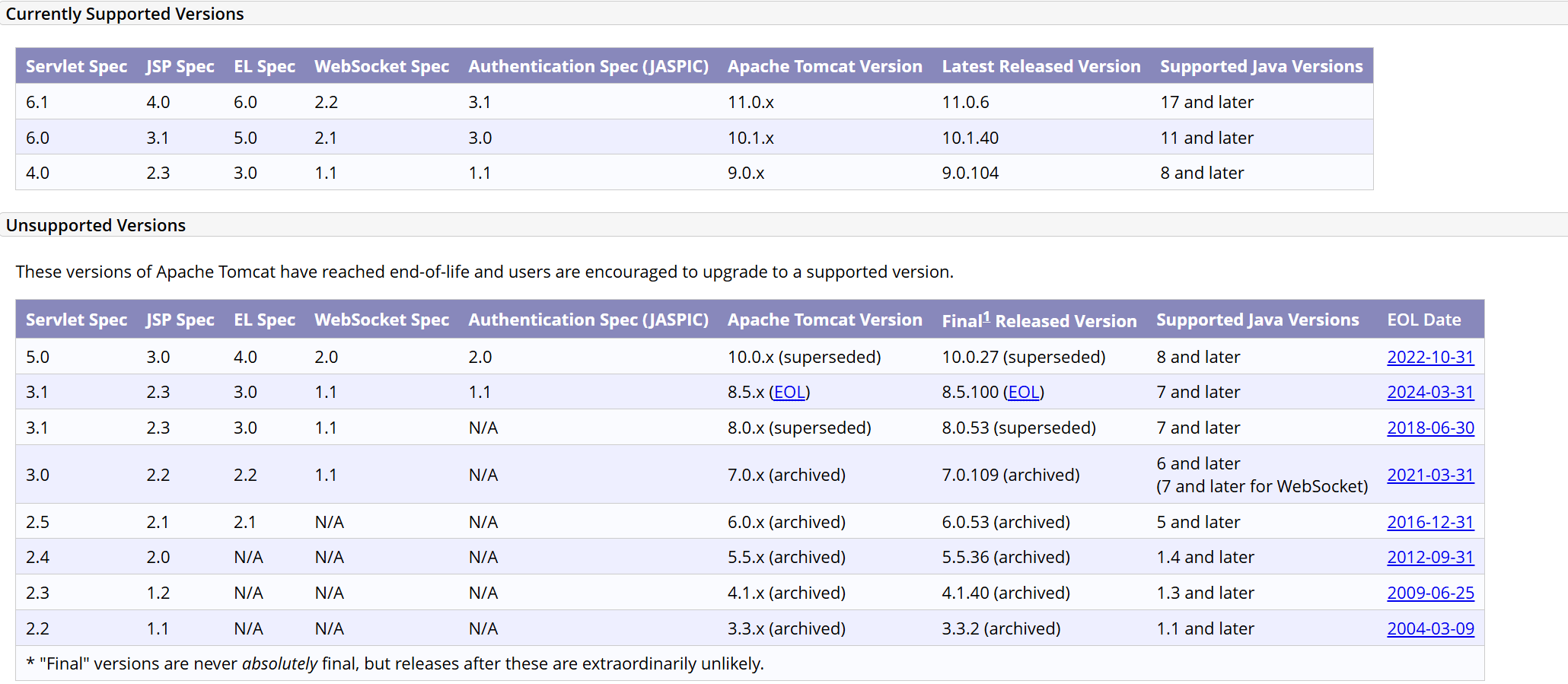The width and height of the screenshot is (1568, 684).
Task: Click the EOL link beside 8.5.x
Action: (x=789, y=392)
